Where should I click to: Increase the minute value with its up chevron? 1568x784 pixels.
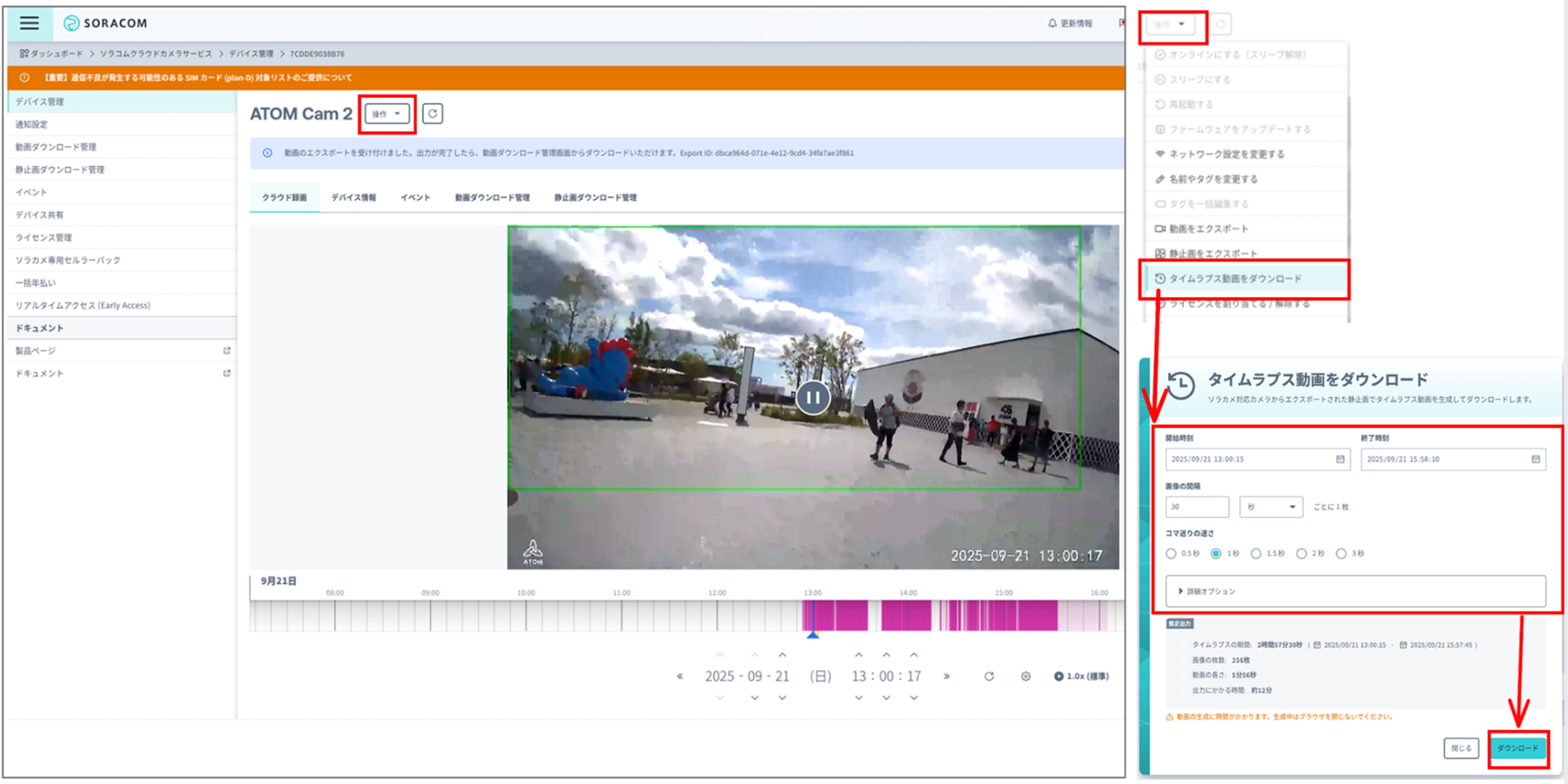click(x=886, y=655)
